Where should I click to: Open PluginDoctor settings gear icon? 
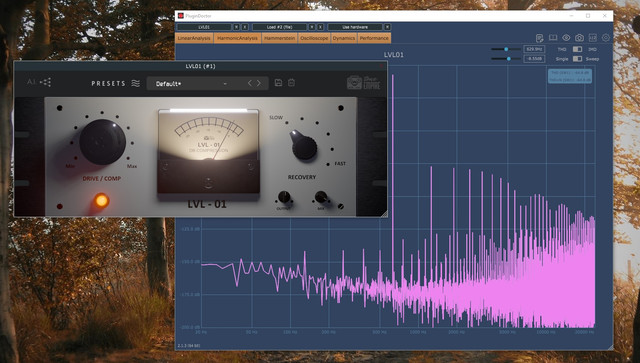coord(606,38)
